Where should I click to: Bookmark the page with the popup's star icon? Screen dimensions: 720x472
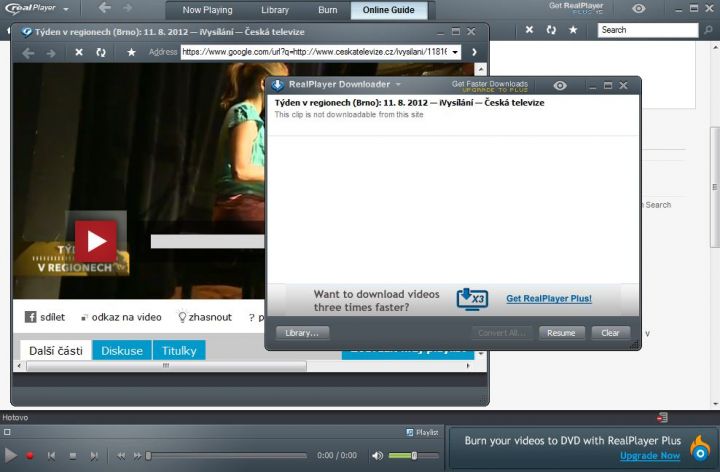(131, 52)
